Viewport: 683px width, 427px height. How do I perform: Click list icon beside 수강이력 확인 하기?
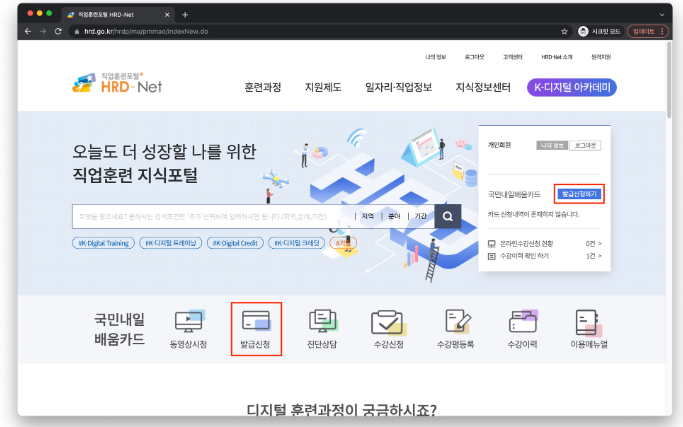(x=492, y=256)
